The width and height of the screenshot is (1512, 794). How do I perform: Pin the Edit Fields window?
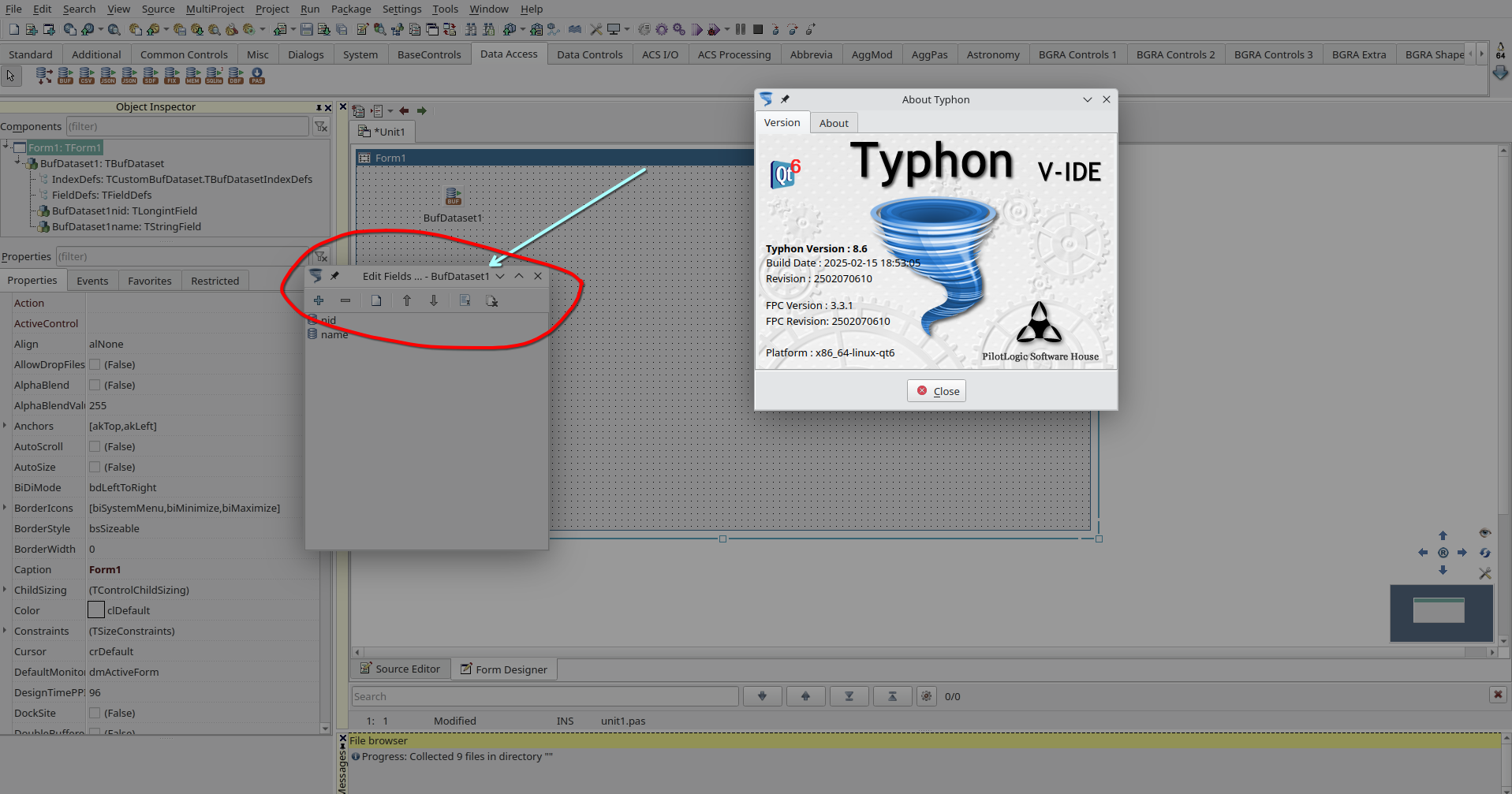(334, 276)
